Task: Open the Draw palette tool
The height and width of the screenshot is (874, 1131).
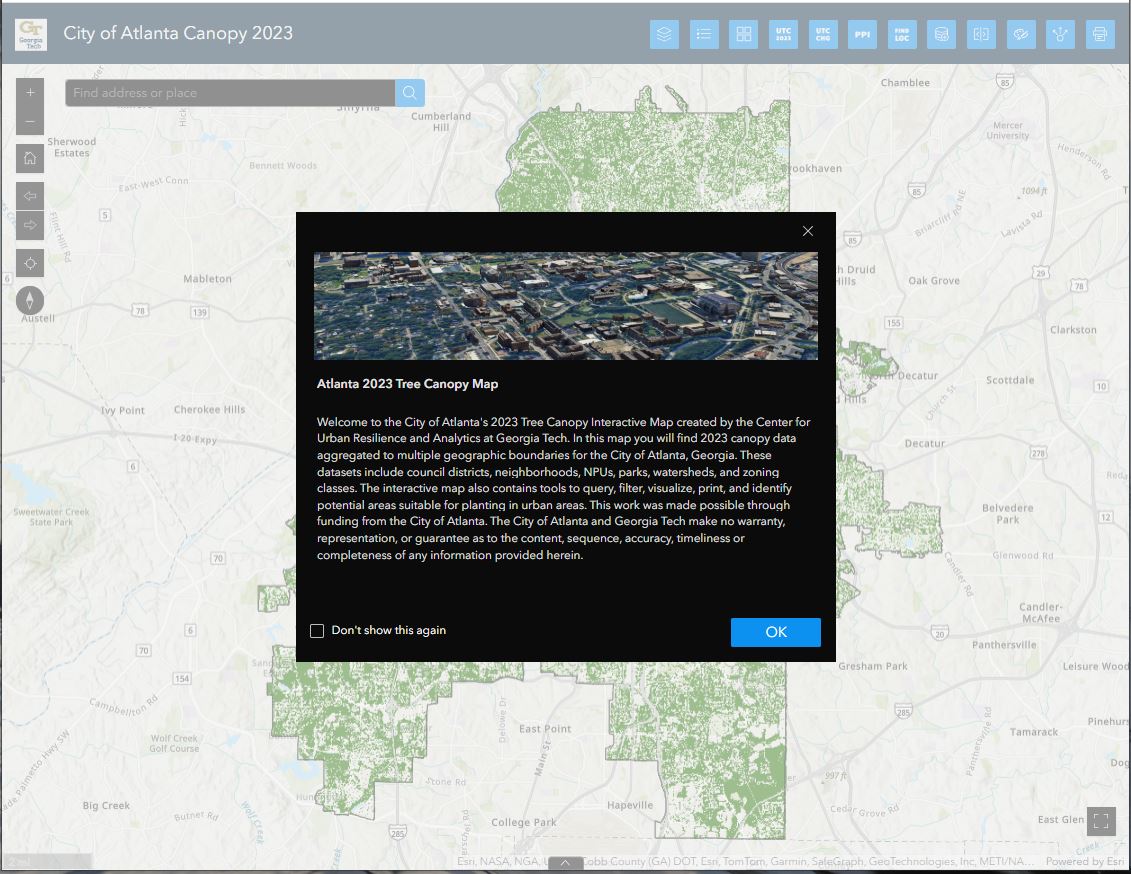Action: pos(1021,34)
